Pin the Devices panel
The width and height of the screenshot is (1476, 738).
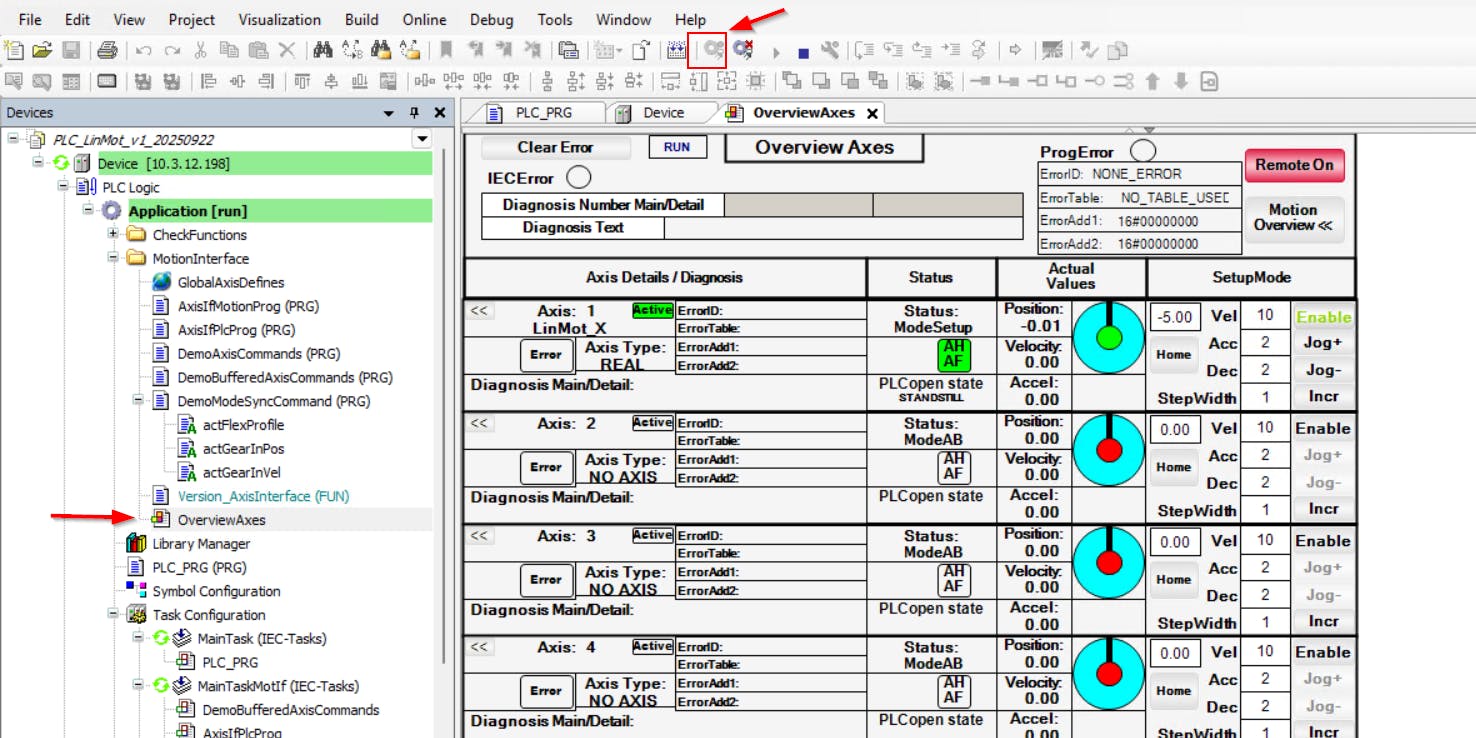coord(414,113)
